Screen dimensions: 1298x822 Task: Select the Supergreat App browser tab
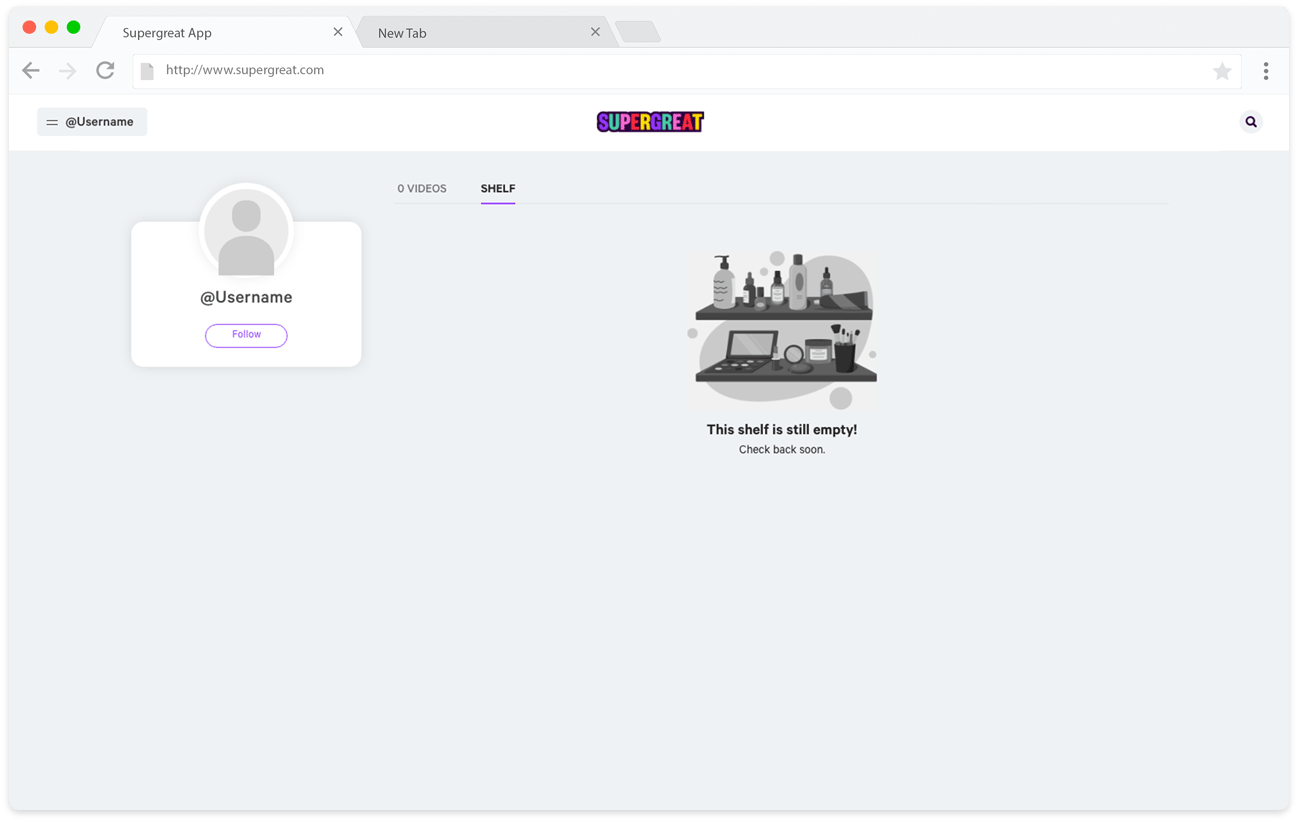coord(225,32)
